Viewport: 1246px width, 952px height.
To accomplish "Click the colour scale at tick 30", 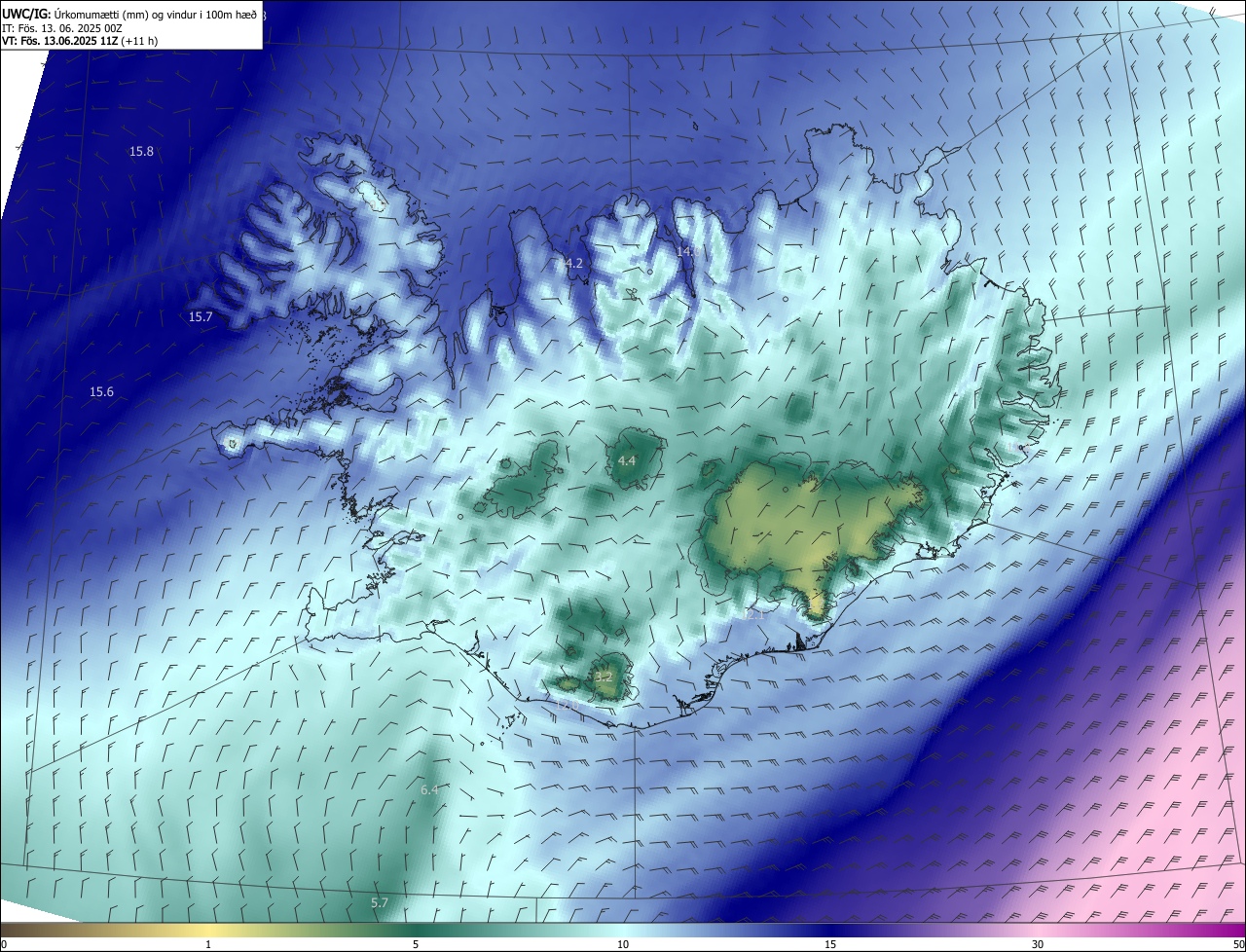I will click(x=1038, y=944).
